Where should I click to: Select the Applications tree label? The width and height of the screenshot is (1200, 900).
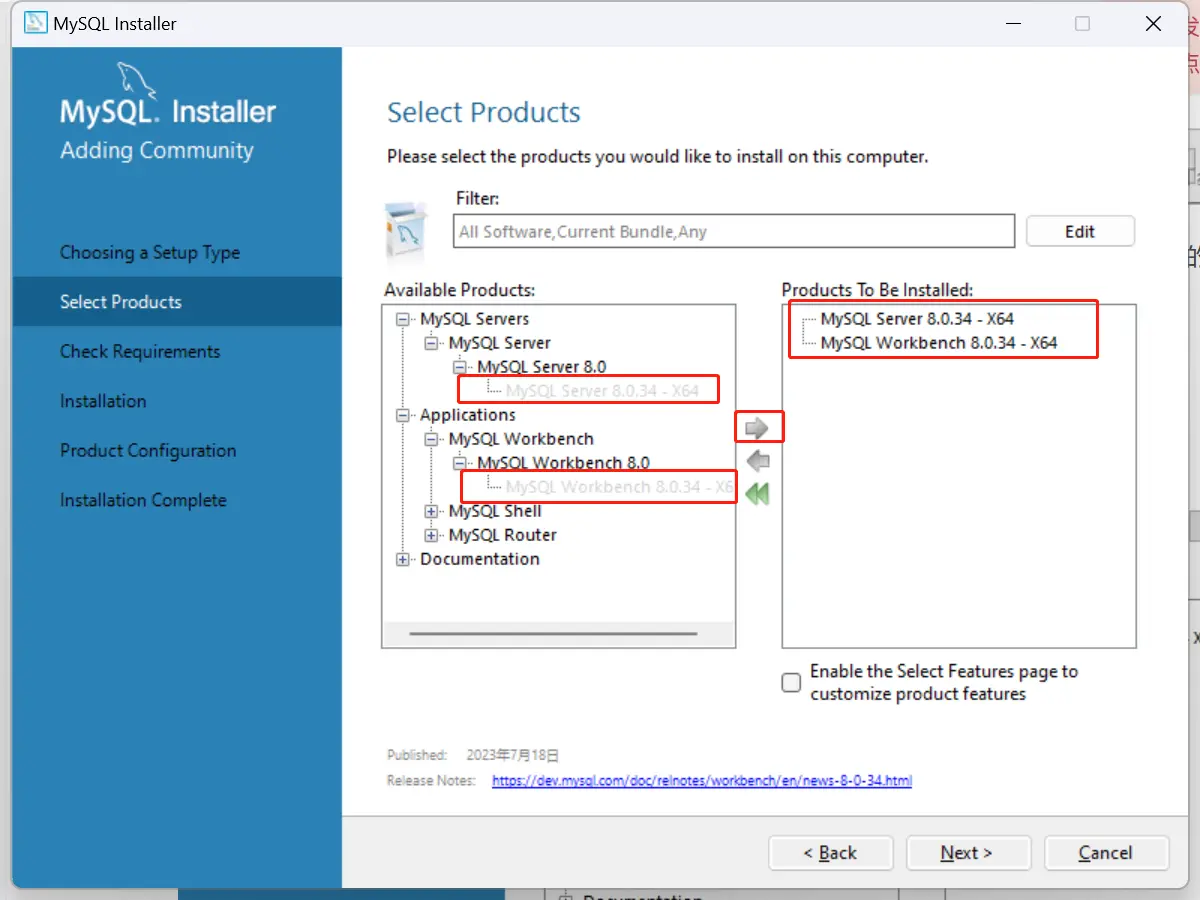tap(468, 415)
